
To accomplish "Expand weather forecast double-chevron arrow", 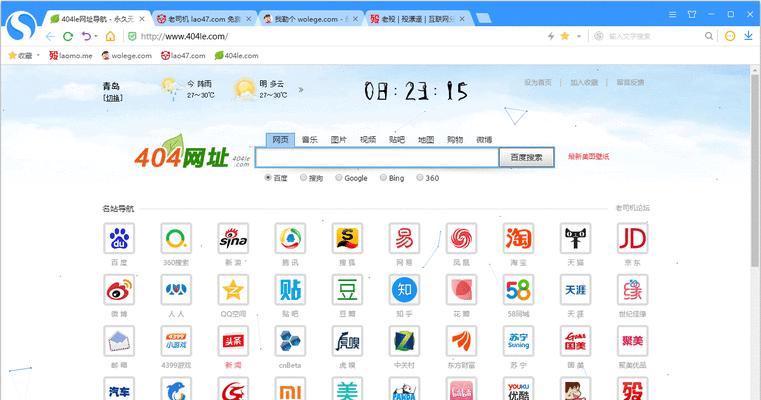I will tap(301, 89).
